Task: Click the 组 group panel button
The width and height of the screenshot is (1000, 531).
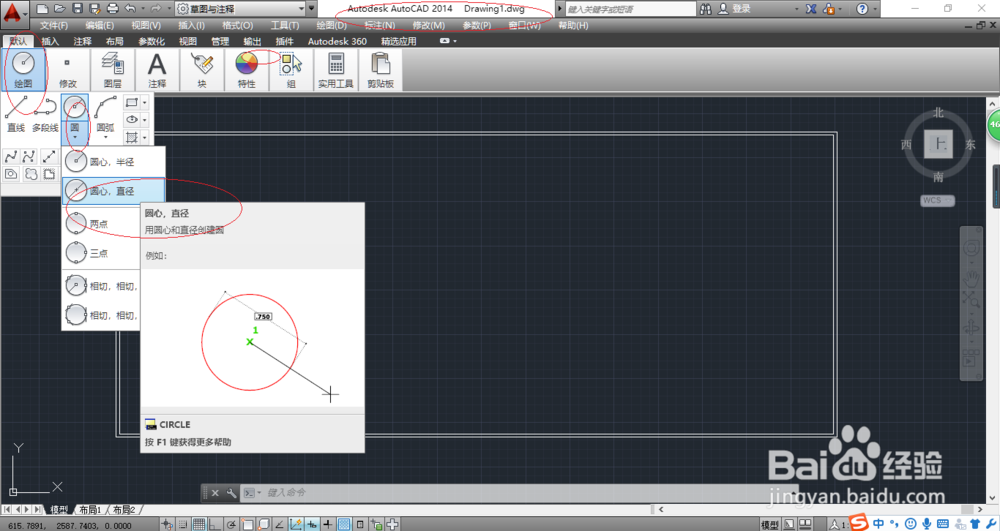Action: pos(291,69)
